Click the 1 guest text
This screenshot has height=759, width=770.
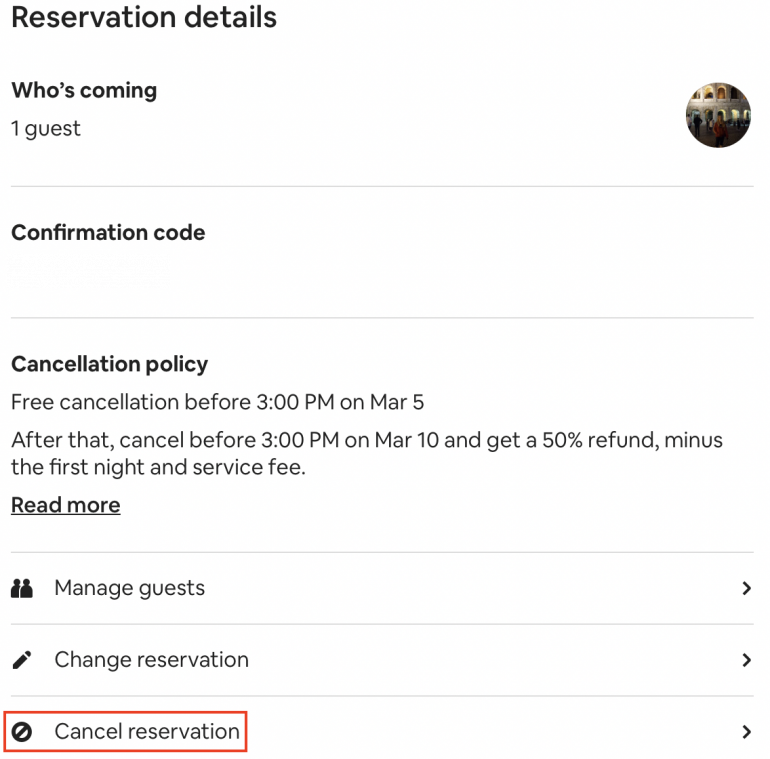point(46,128)
